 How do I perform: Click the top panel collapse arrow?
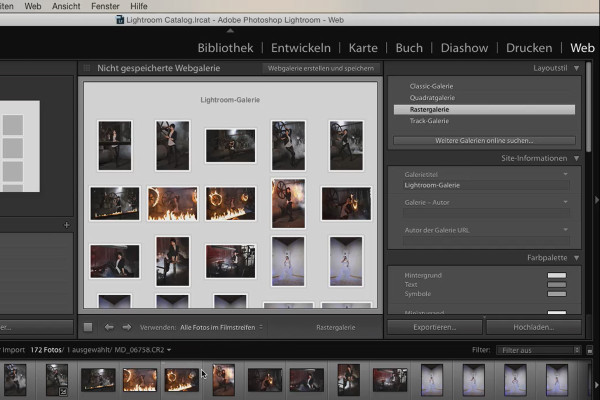pyautogui.click(x=230, y=31)
